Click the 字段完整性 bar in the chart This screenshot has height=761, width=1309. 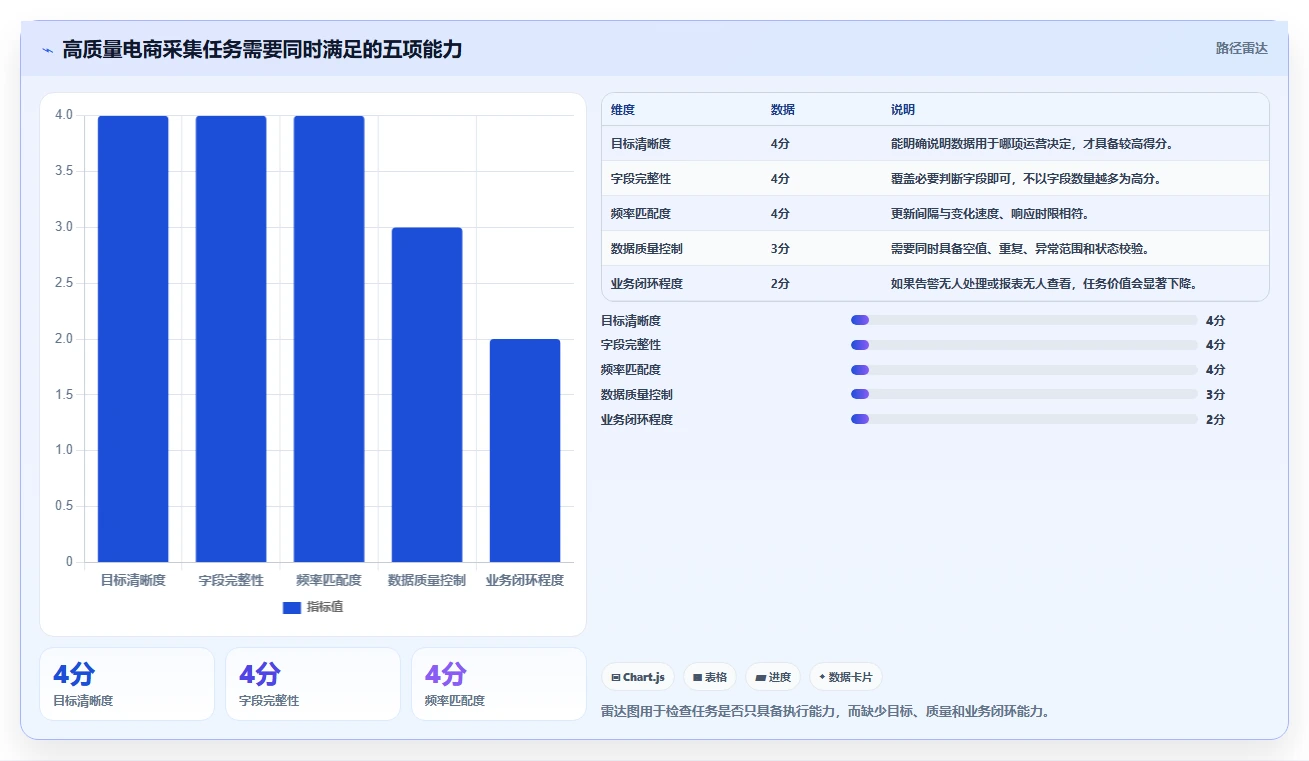click(x=231, y=339)
